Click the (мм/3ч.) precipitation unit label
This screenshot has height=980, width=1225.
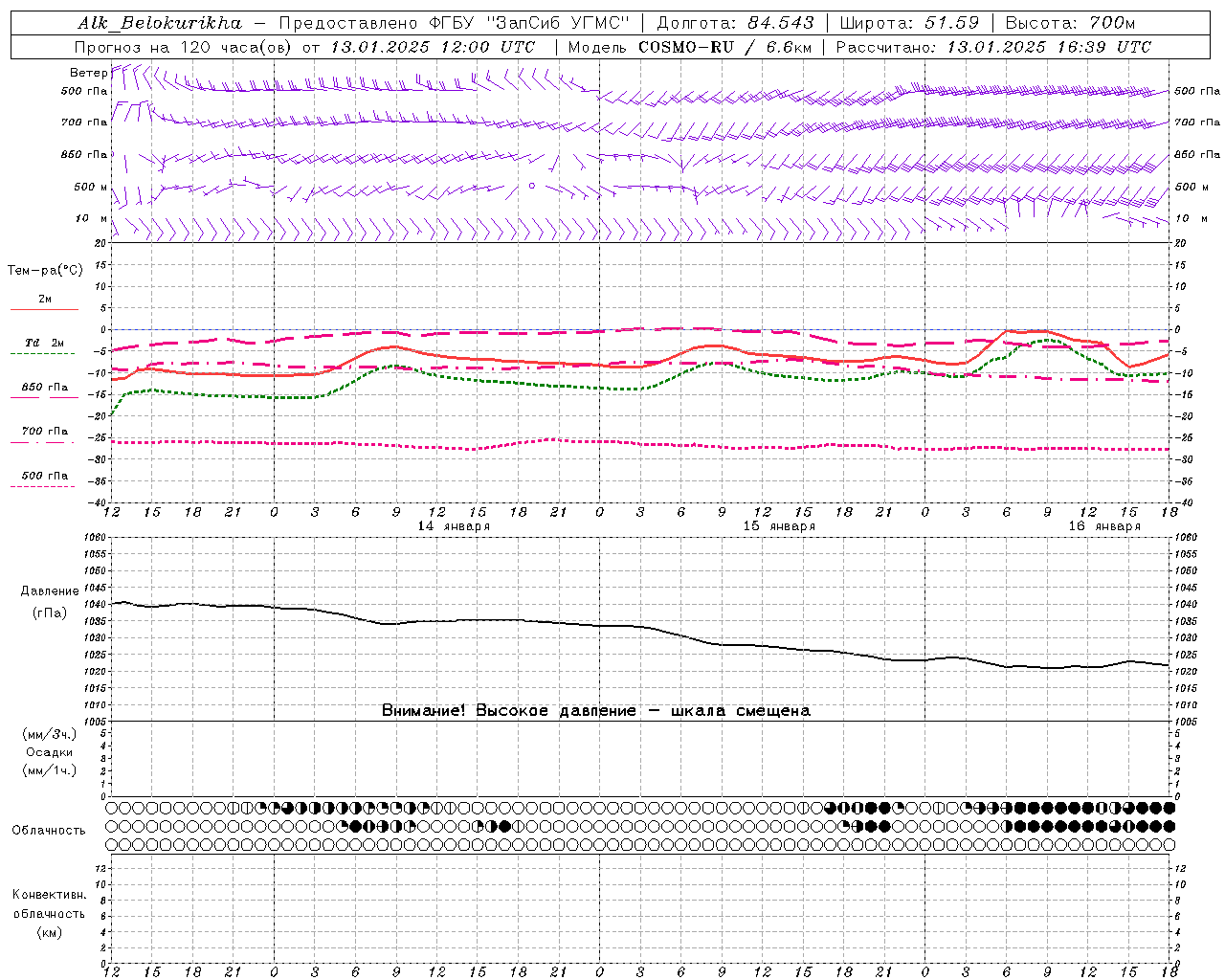point(50,734)
